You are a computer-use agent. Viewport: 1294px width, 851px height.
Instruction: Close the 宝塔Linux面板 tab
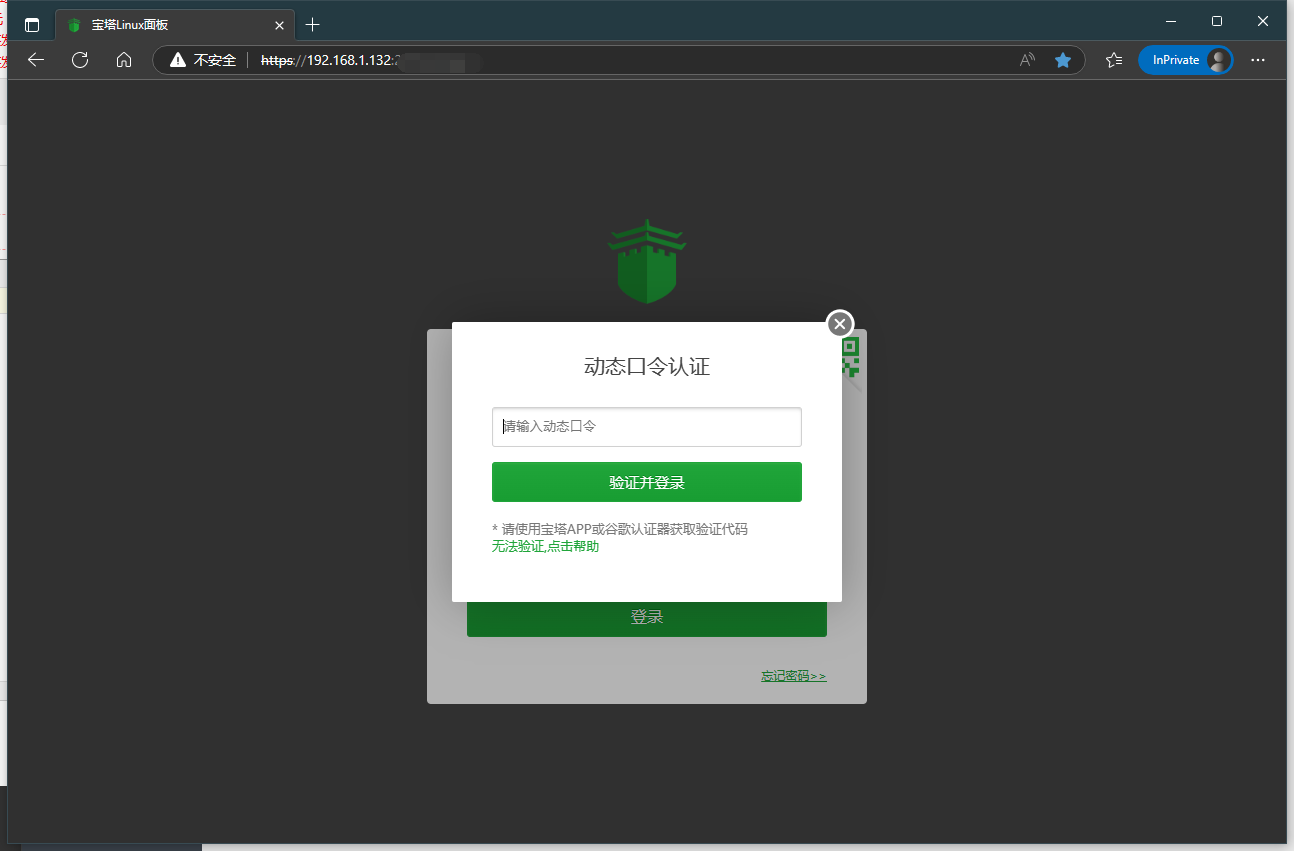(x=279, y=25)
